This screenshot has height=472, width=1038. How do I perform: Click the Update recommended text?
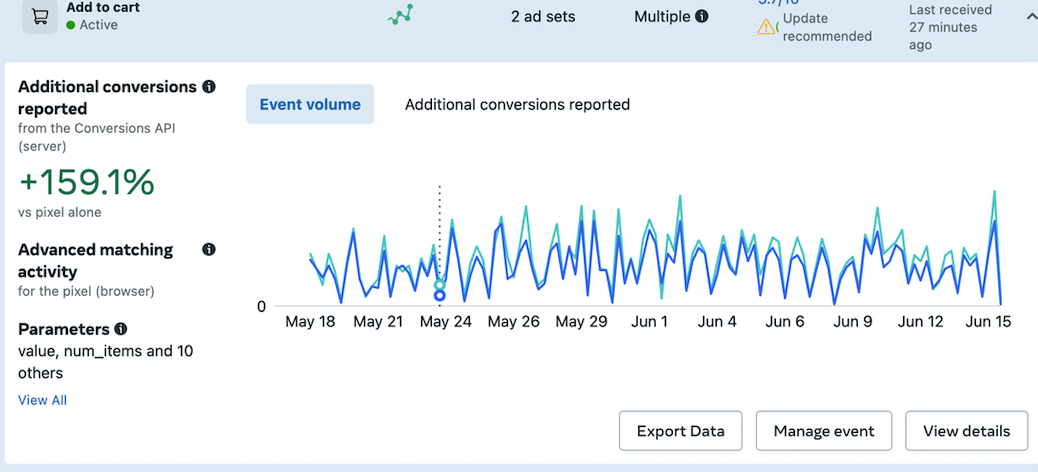(x=827, y=26)
